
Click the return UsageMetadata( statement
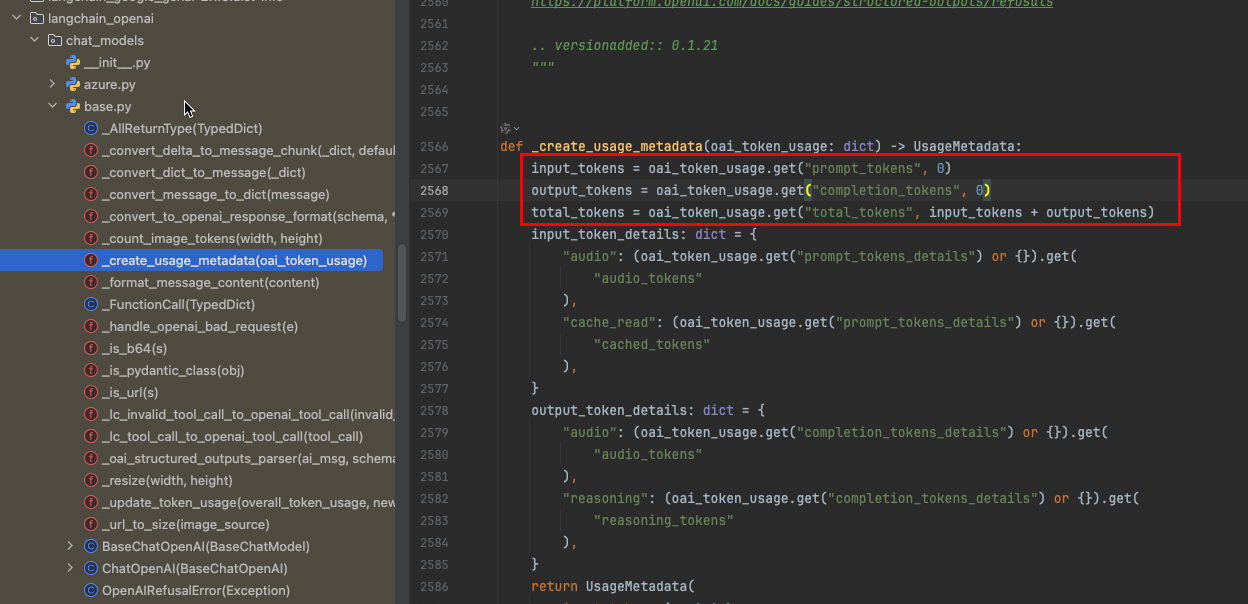tap(612, 586)
